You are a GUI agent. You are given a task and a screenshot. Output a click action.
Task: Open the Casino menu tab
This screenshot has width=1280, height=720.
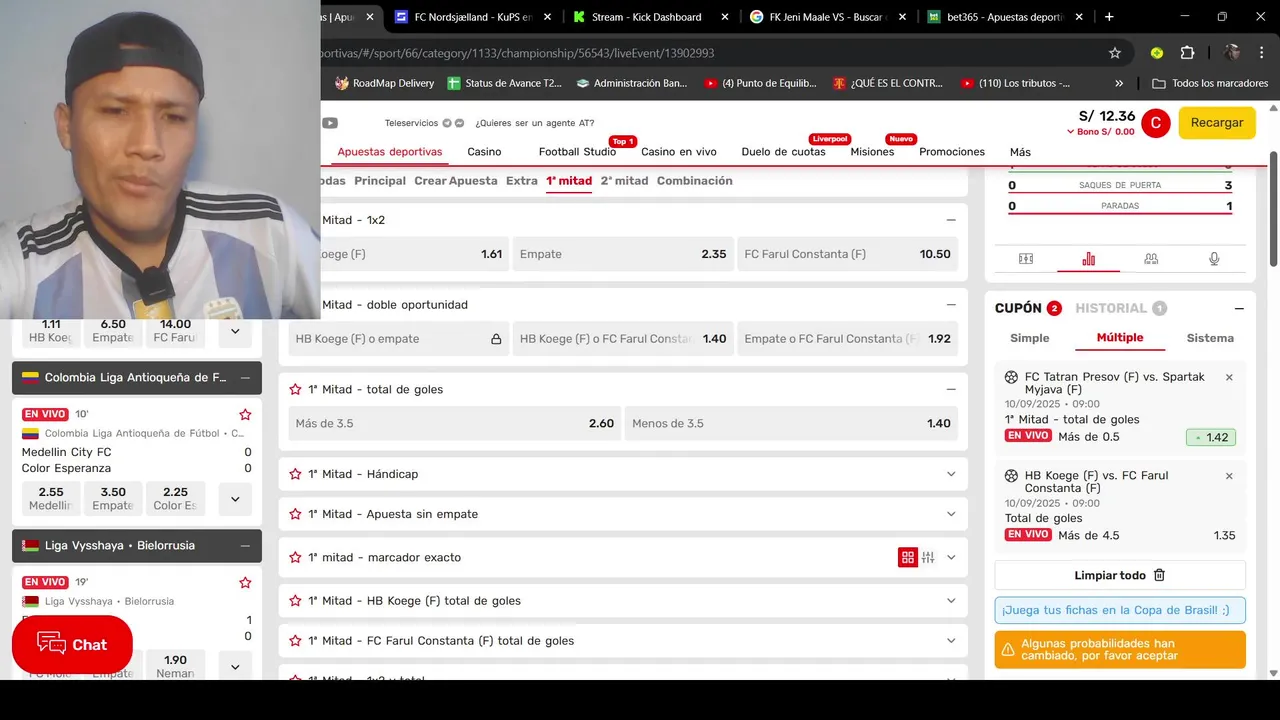(x=484, y=152)
